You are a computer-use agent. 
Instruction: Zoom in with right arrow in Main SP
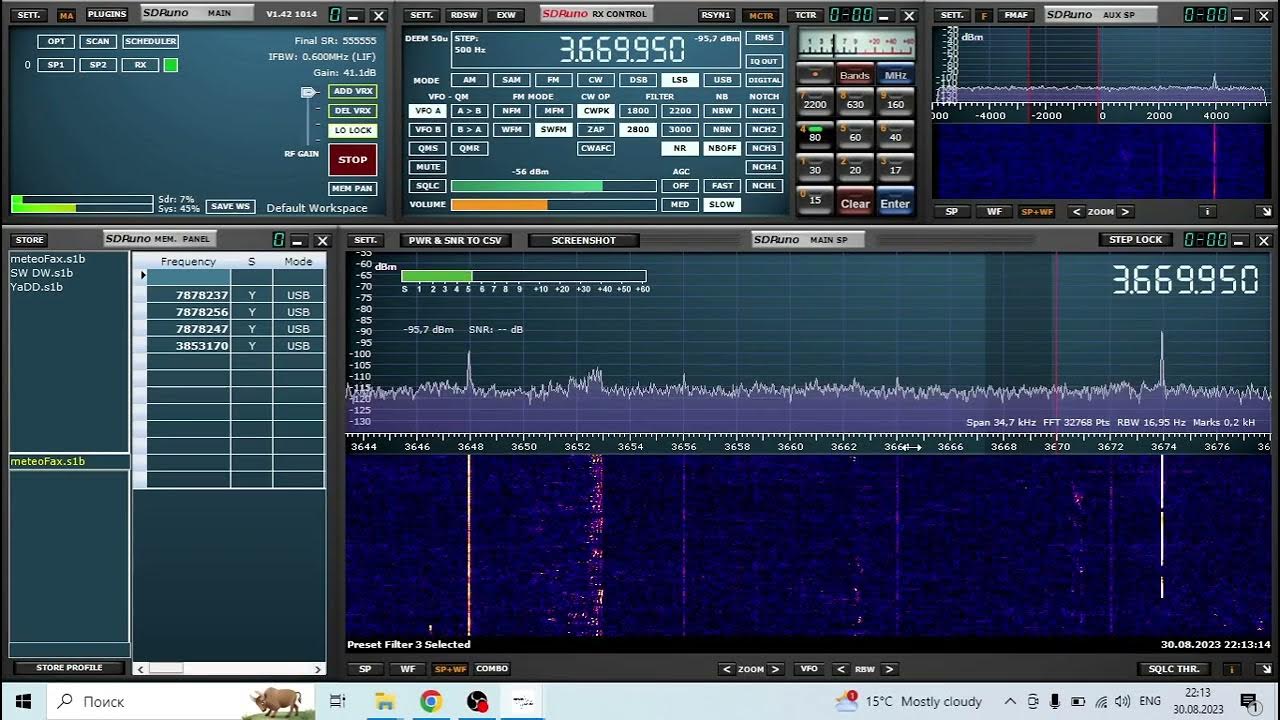[x=774, y=669]
